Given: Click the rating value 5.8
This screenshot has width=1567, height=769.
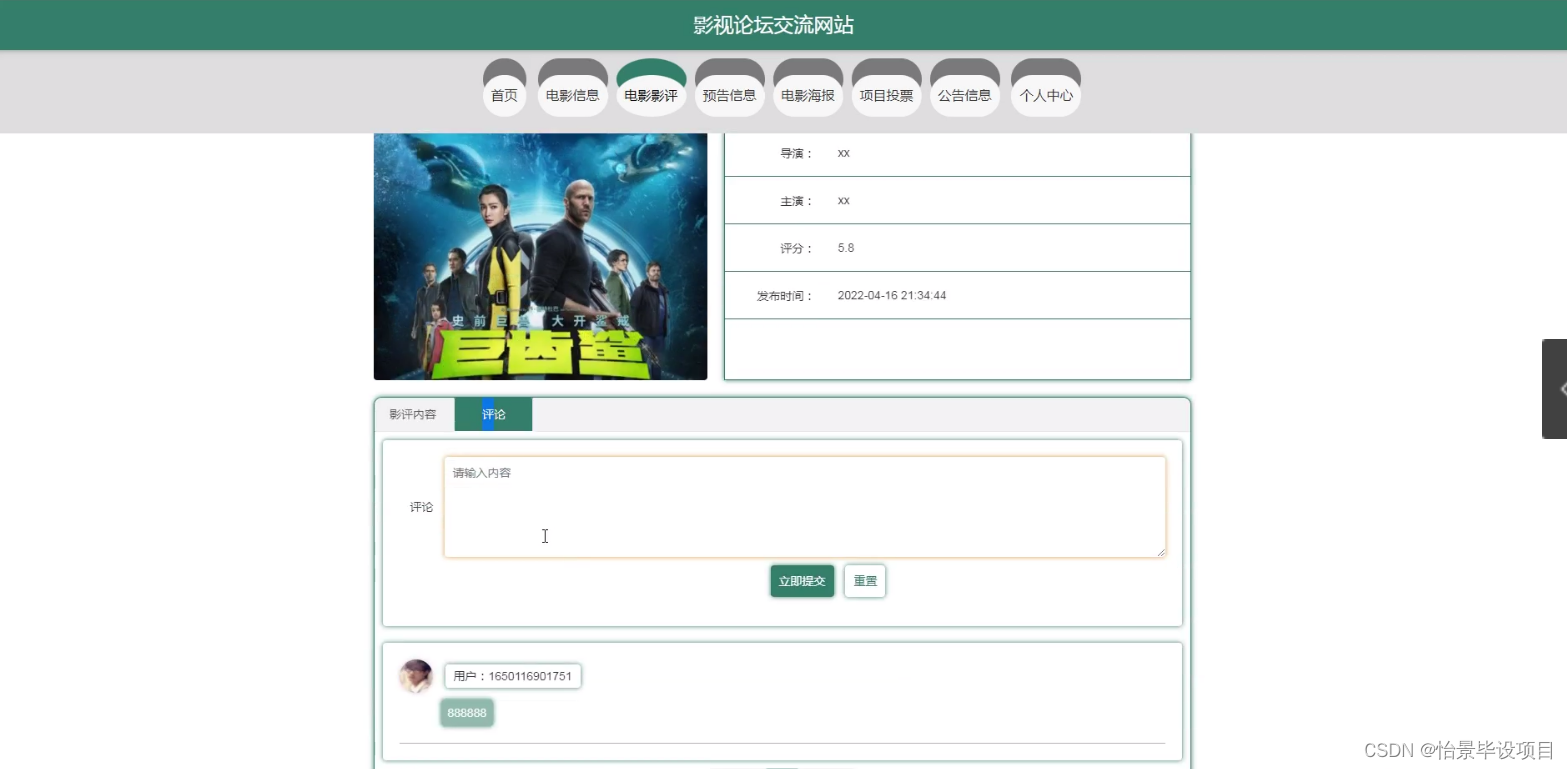Looking at the screenshot, I should 846,248.
